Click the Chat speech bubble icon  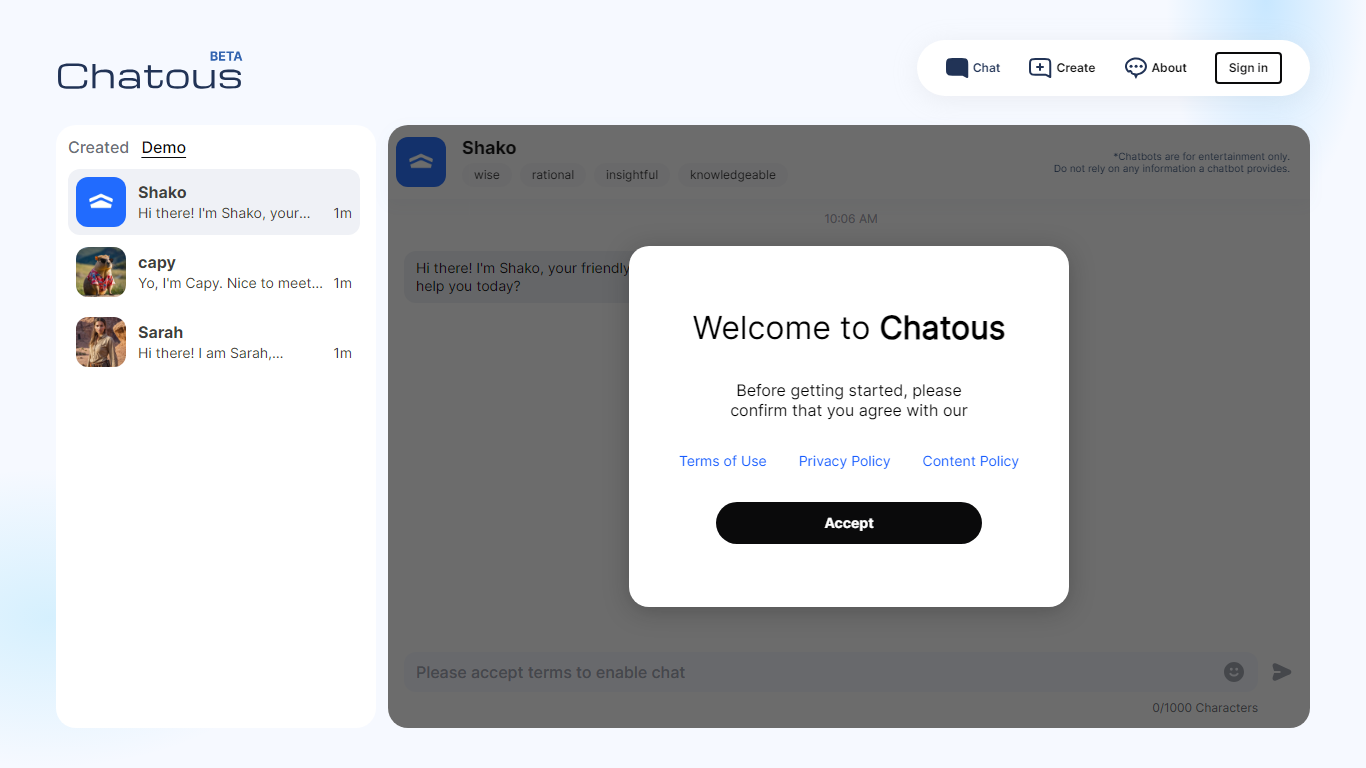pyautogui.click(x=957, y=68)
